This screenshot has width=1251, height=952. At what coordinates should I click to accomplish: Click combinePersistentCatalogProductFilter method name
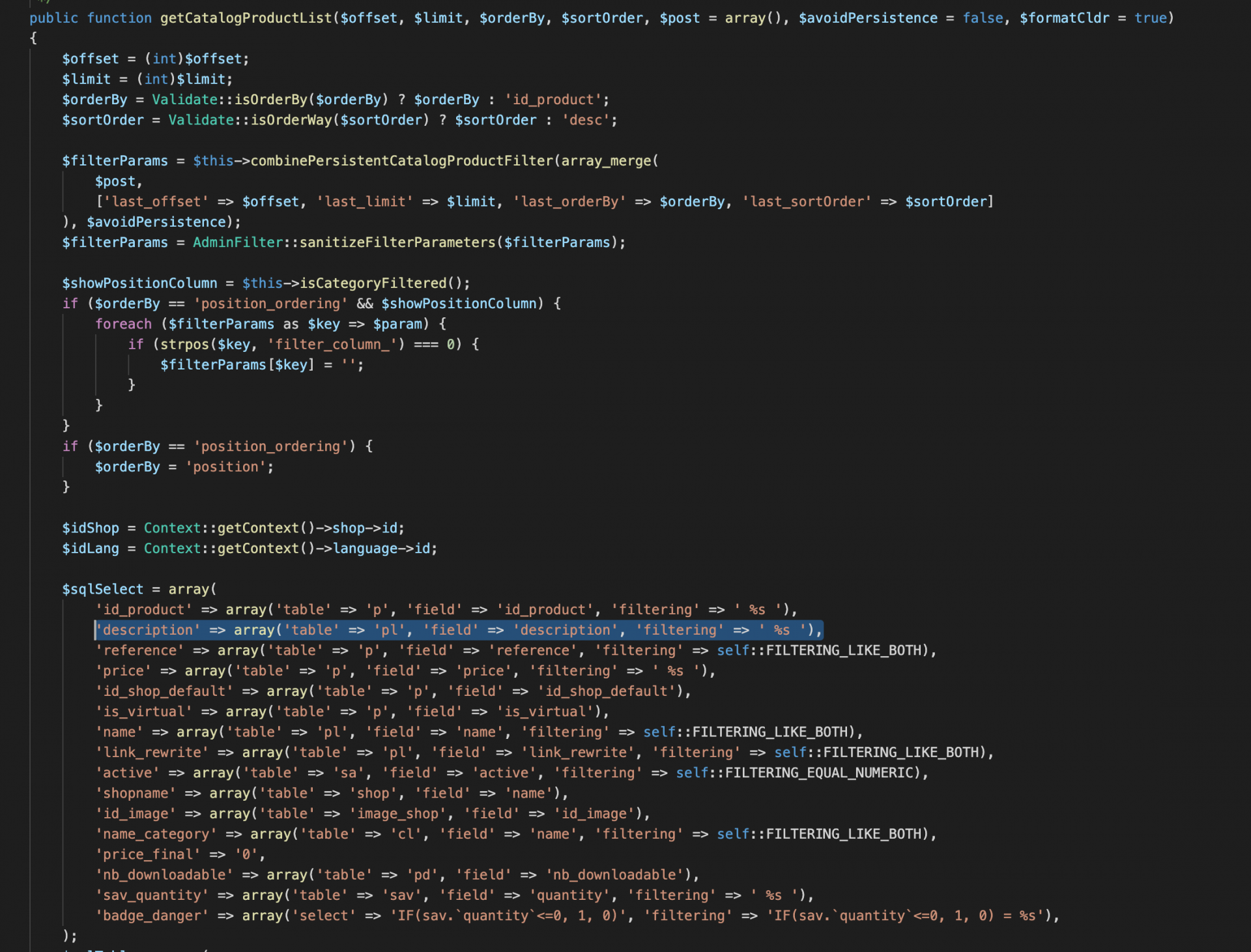pyautogui.click(x=401, y=161)
